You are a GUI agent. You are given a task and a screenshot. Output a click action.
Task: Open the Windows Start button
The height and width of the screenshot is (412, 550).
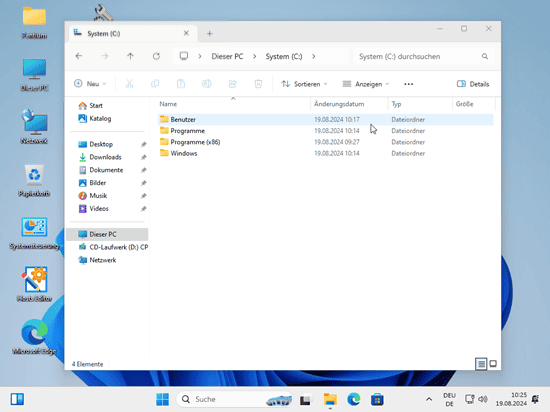click(x=162, y=399)
